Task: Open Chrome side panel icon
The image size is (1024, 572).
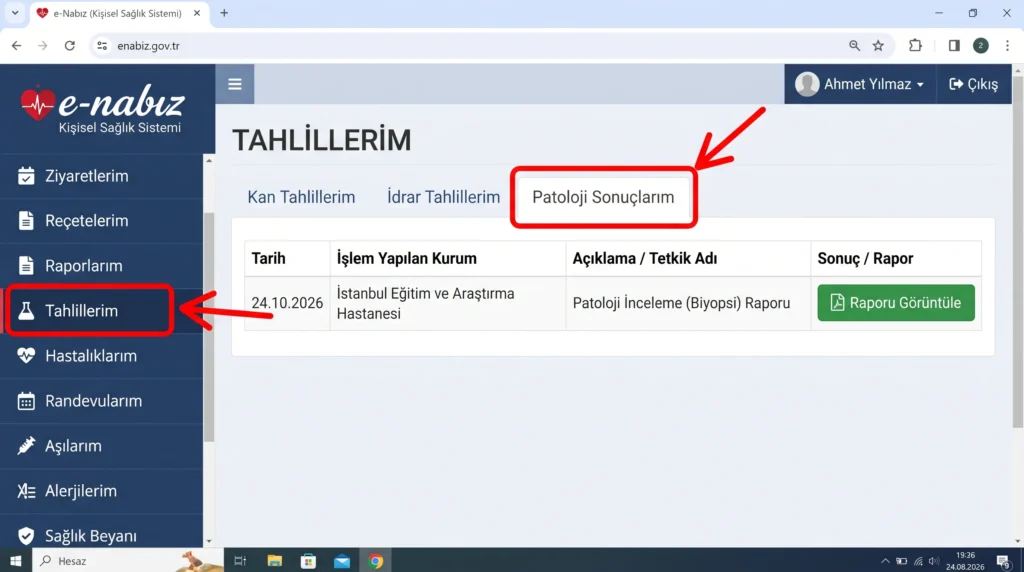Action: (954, 46)
